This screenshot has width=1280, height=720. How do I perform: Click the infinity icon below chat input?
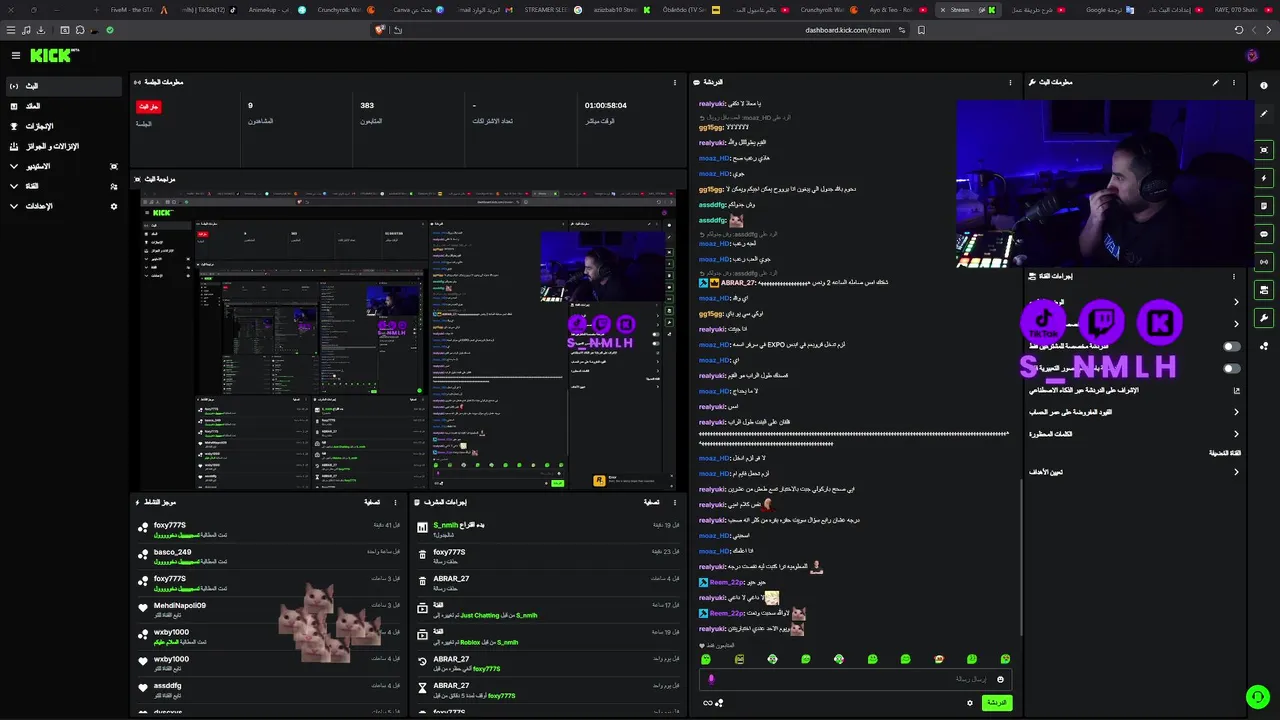tap(708, 703)
